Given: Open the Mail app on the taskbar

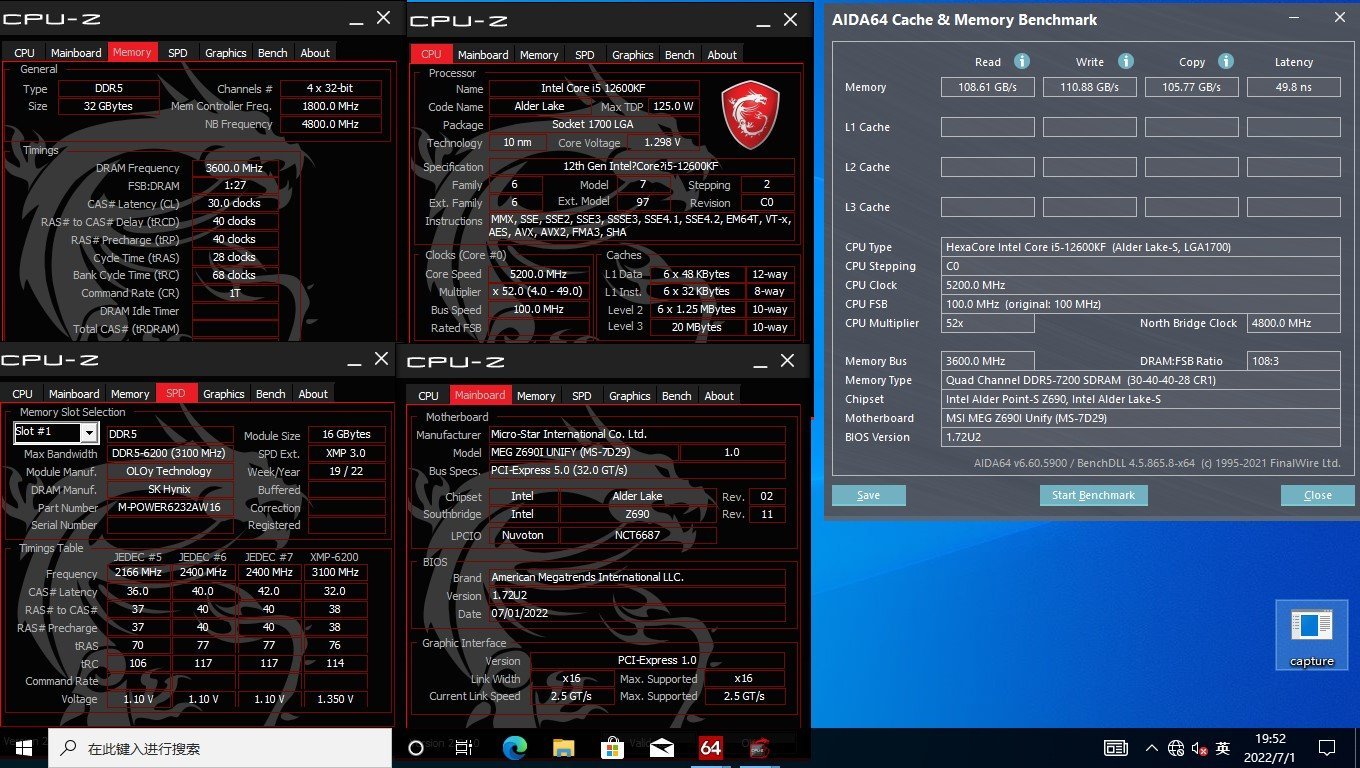Looking at the screenshot, I should (661, 747).
